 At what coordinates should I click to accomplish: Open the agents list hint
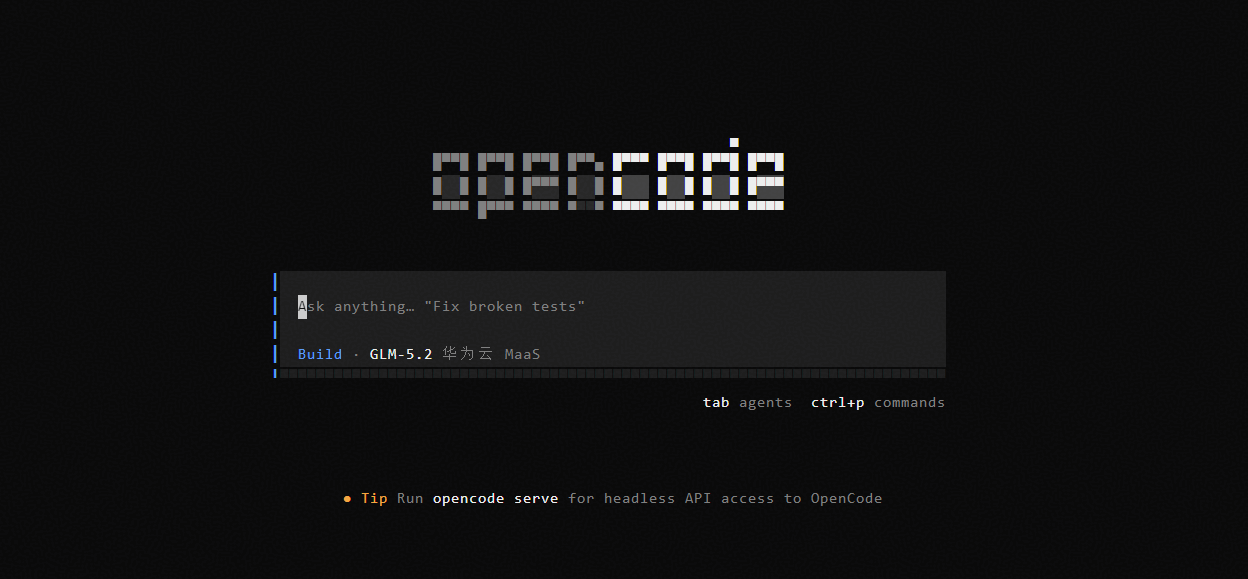pyautogui.click(x=765, y=403)
